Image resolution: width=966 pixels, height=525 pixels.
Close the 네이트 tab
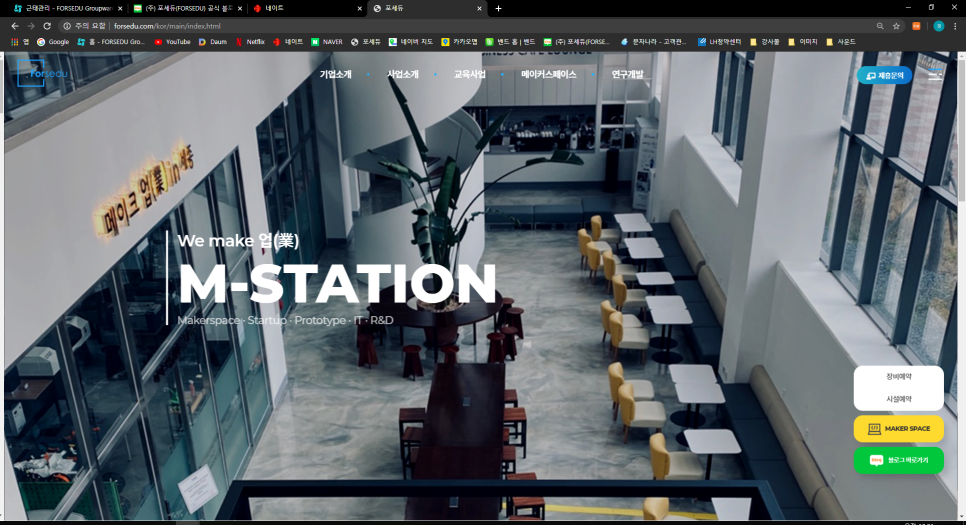[x=360, y=9]
